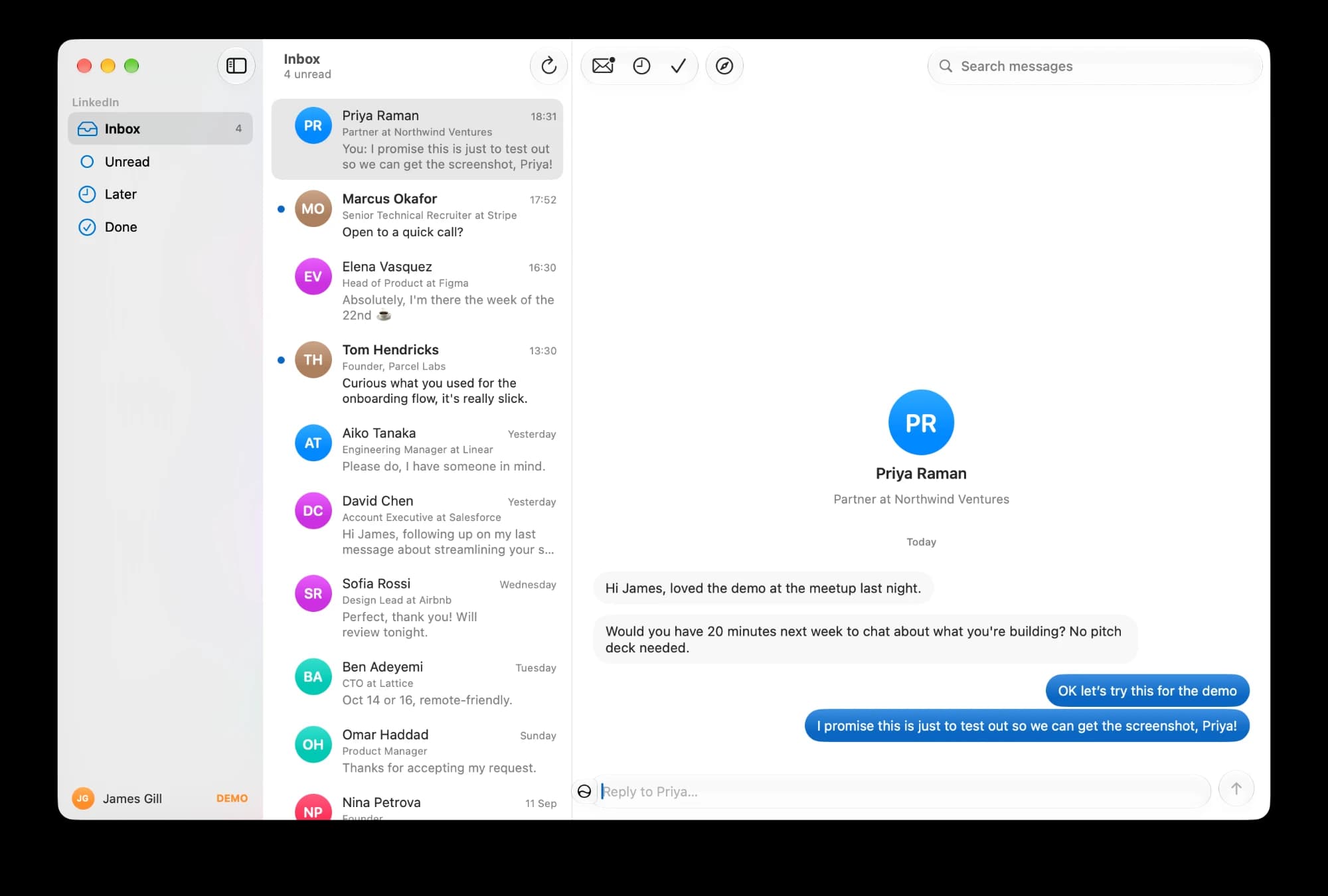Click 'Hi James, loved the demo' message bubble

763,588
